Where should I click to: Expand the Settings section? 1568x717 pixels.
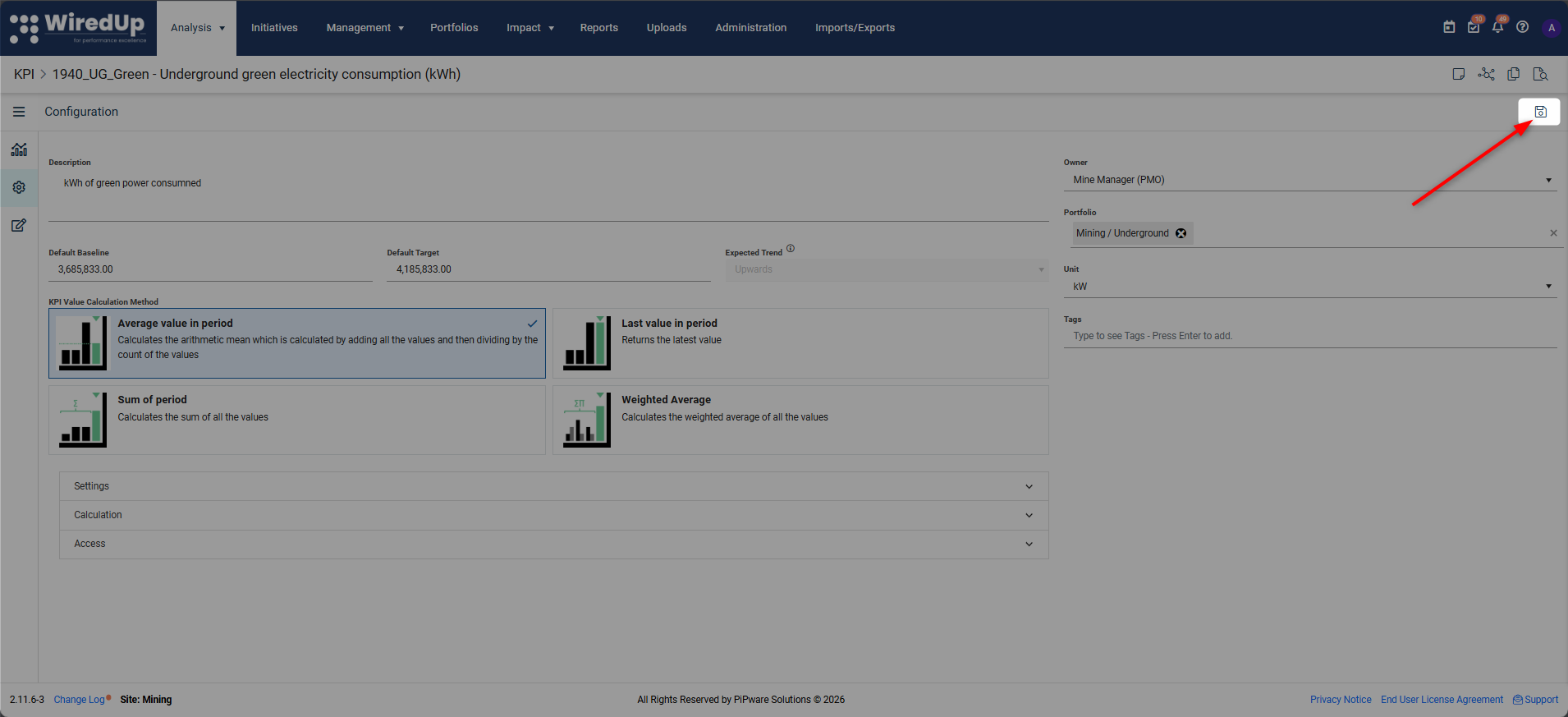[554, 486]
